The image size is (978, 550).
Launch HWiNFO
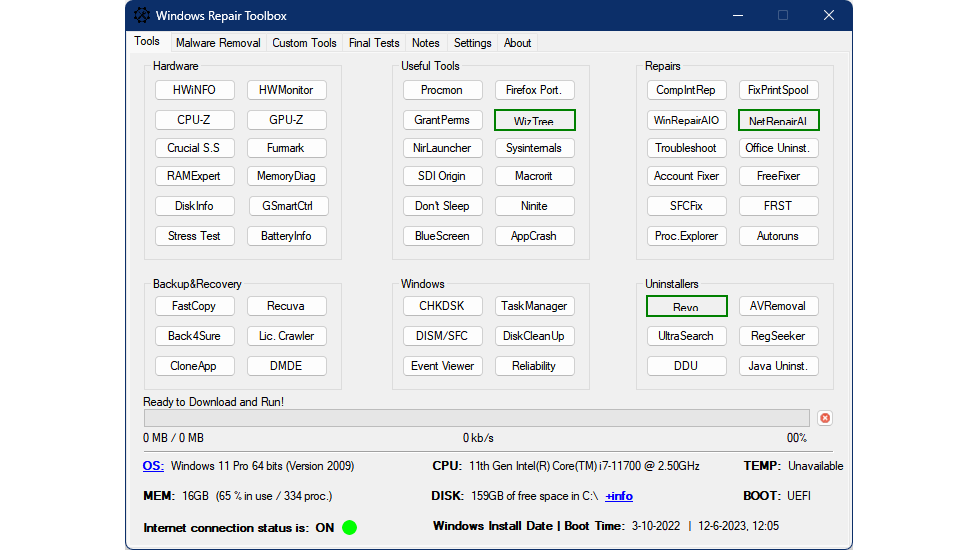(x=195, y=90)
